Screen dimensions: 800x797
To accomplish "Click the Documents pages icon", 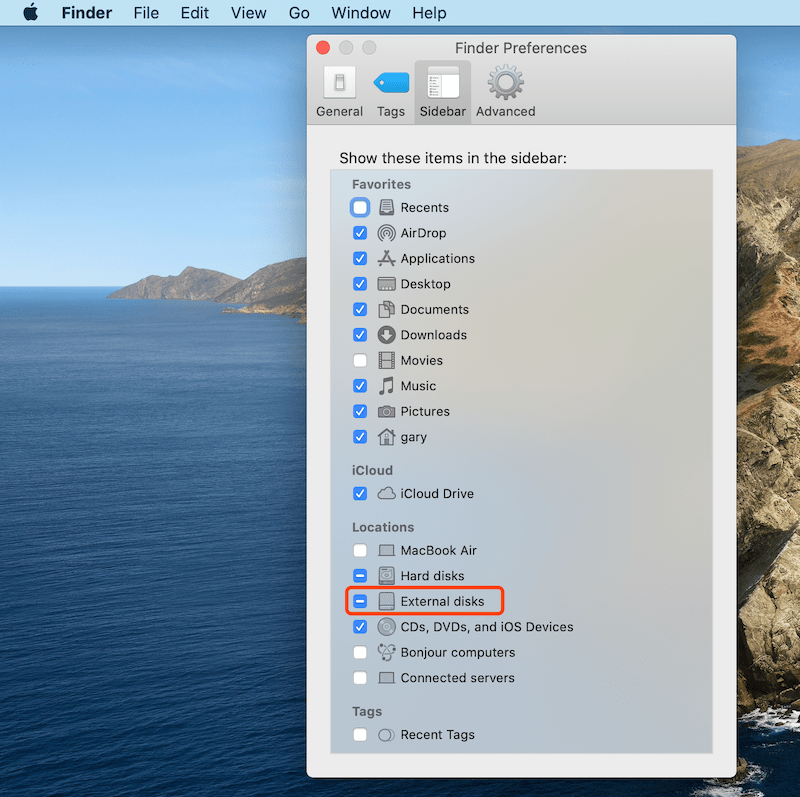I will click(x=386, y=309).
